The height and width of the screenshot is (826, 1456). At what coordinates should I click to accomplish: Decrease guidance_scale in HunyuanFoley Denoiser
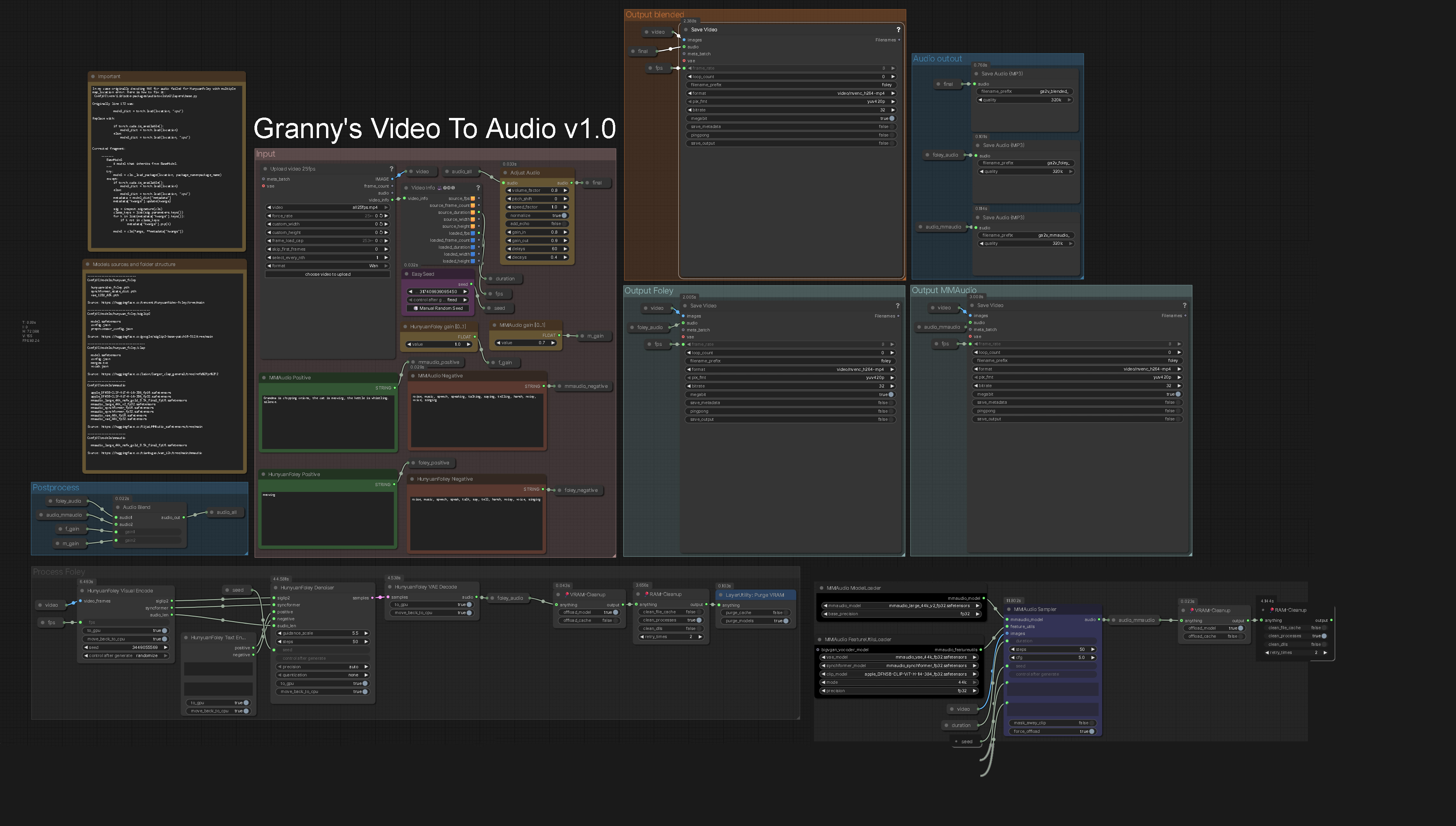coord(280,634)
